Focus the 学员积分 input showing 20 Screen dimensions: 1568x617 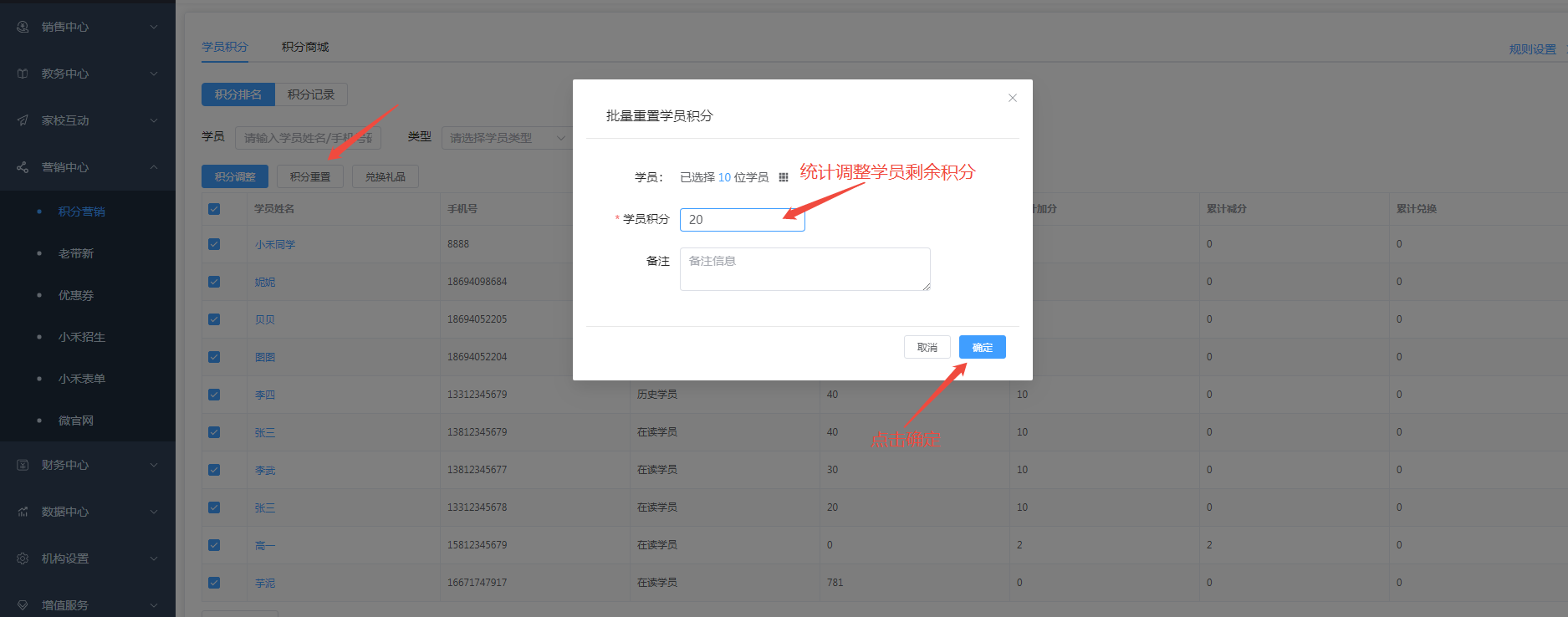tap(743, 220)
